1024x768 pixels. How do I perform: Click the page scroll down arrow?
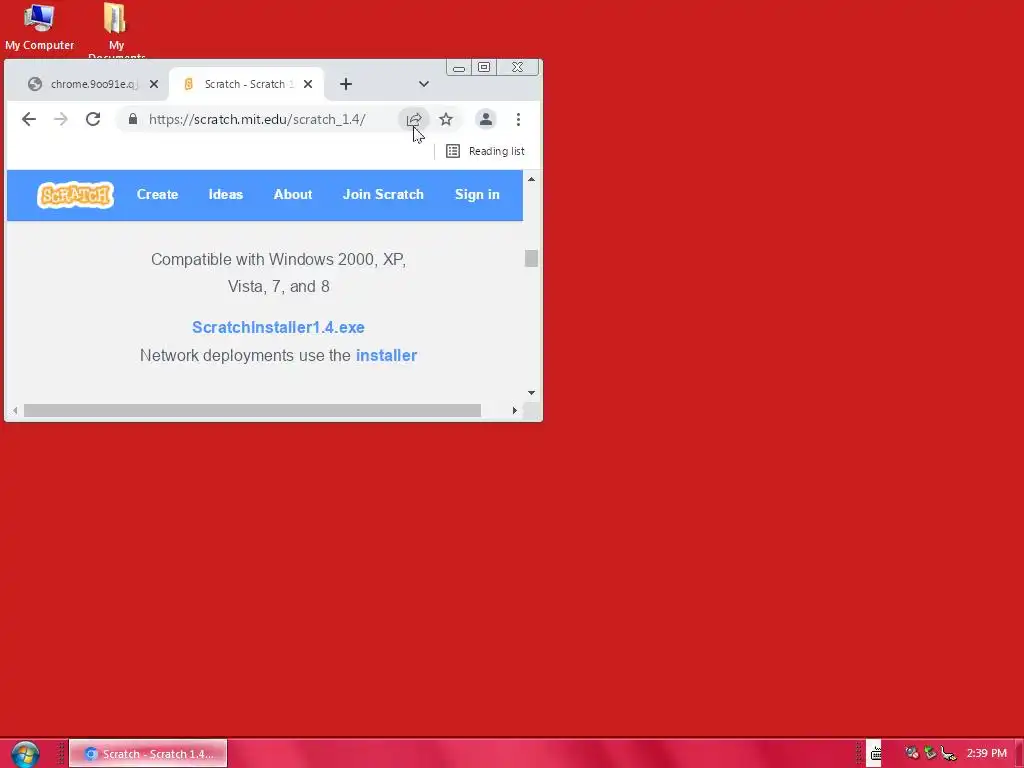point(532,392)
